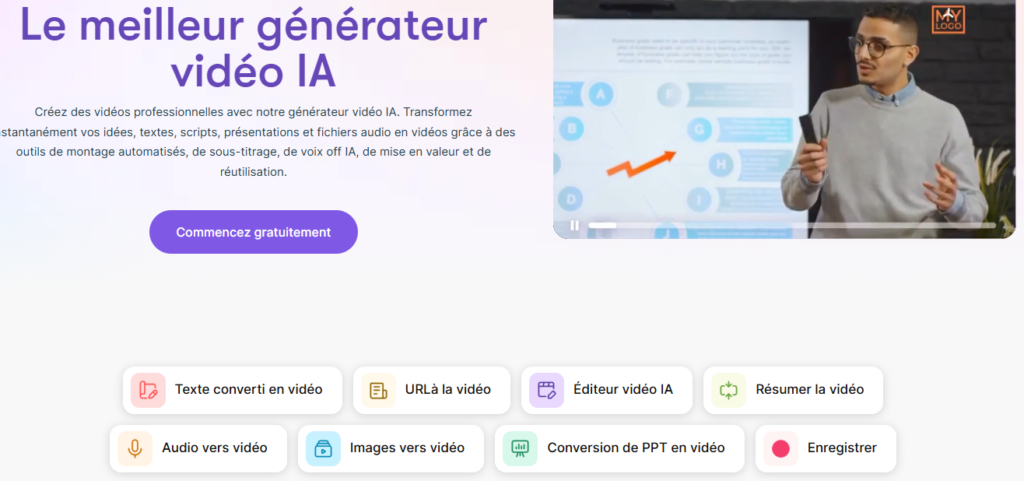1024x481 pixels.
Task: Select the Enregistrer text label
Action: tap(841, 448)
